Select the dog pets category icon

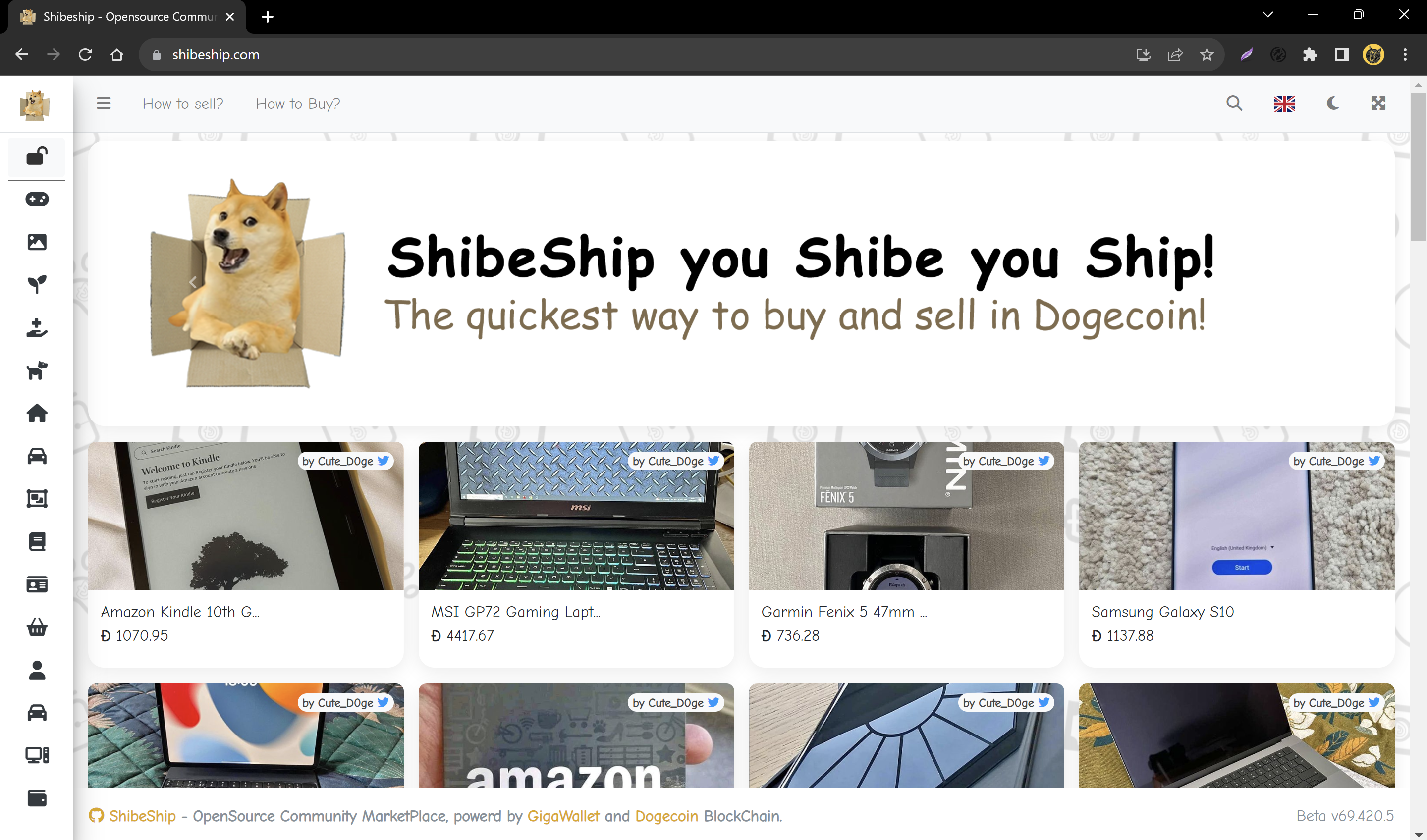pyautogui.click(x=37, y=370)
